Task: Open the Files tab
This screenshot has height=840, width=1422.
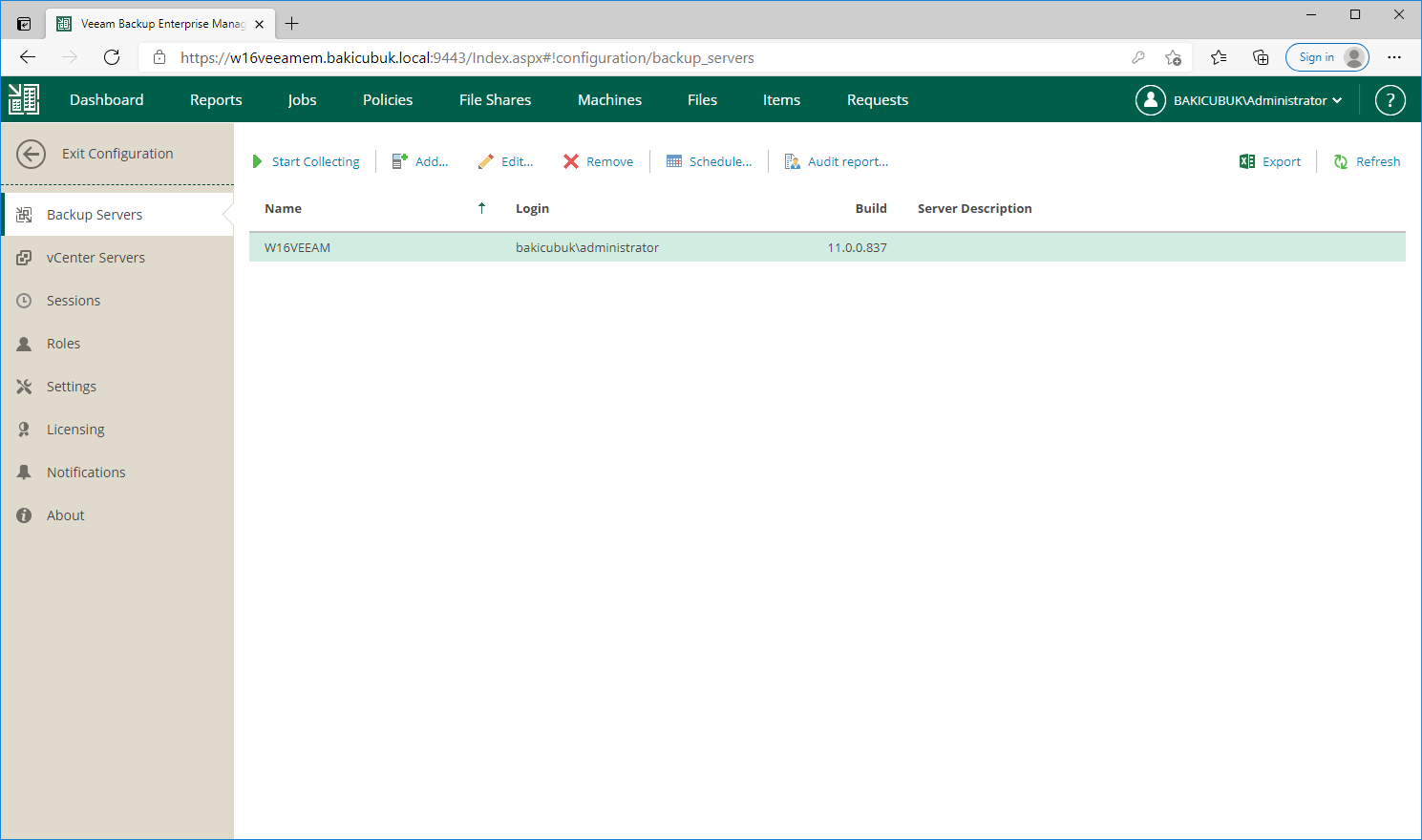Action: [x=702, y=100]
